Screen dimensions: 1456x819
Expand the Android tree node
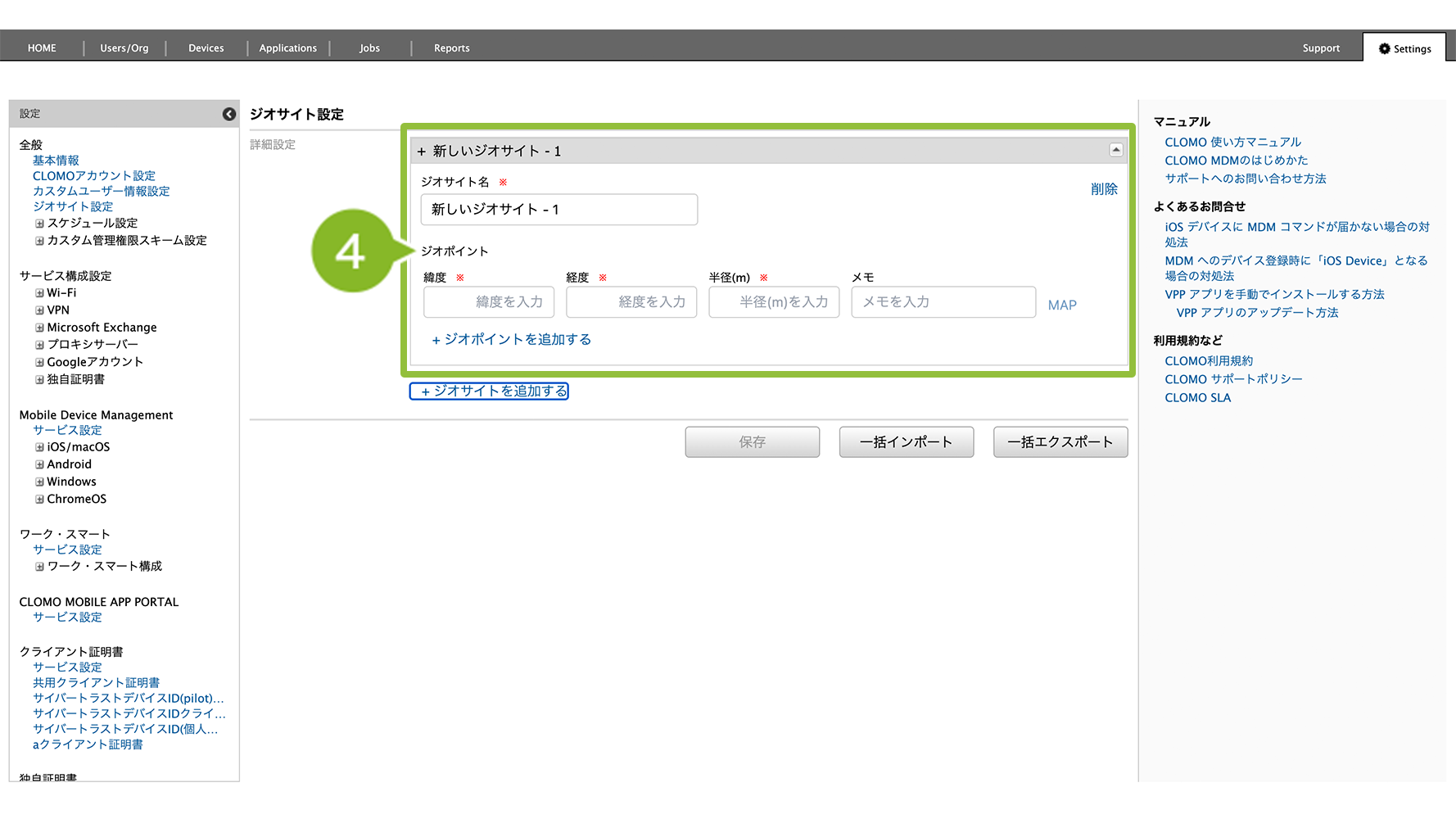(x=39, y=464)
